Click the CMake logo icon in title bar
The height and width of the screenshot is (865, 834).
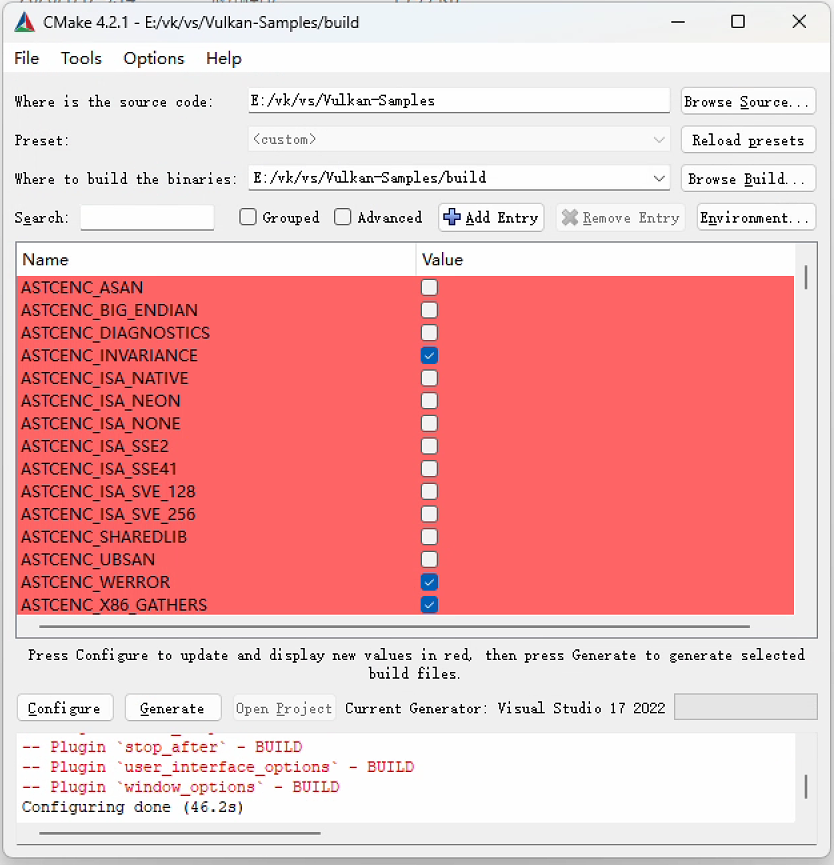(24, 22)
